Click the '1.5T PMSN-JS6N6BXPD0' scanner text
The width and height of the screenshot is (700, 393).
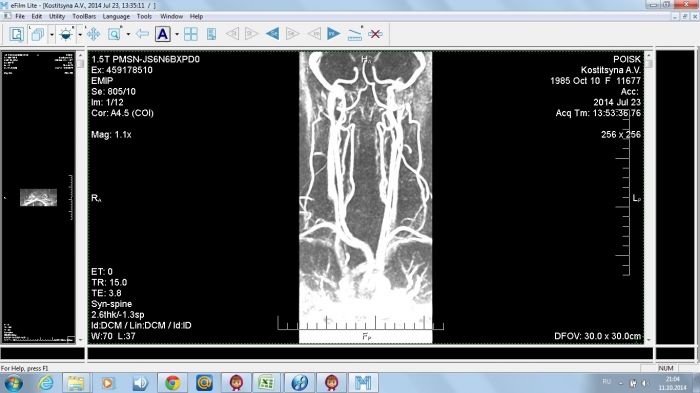(146, 59)
